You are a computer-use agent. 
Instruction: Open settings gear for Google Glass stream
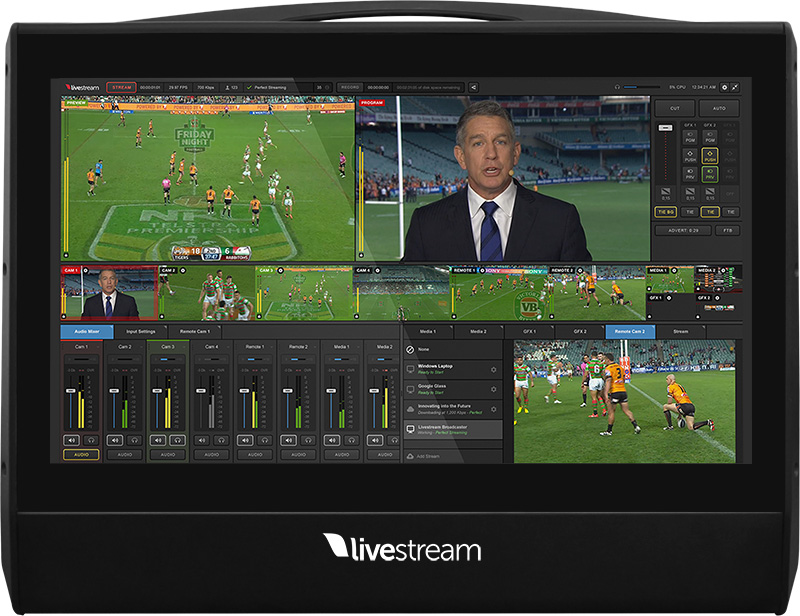[493, 389]
